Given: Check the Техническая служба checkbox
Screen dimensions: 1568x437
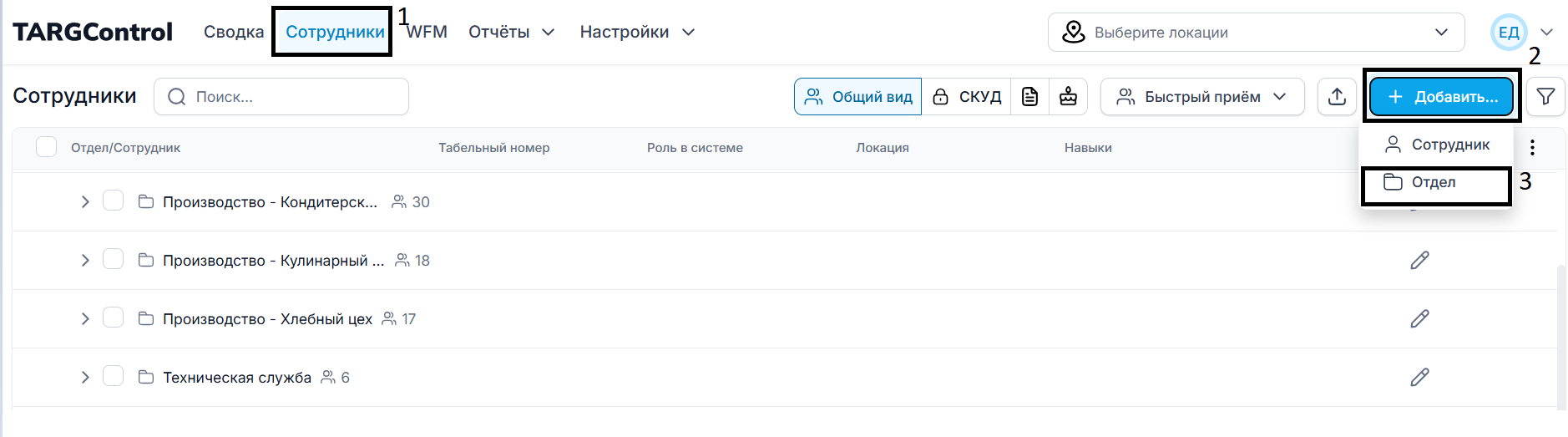Looking at the screenshot, I should coord(113,377).
